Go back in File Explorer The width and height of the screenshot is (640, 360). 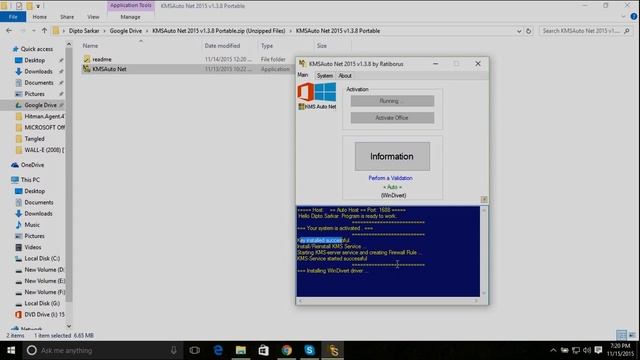[x=9, y=31]
